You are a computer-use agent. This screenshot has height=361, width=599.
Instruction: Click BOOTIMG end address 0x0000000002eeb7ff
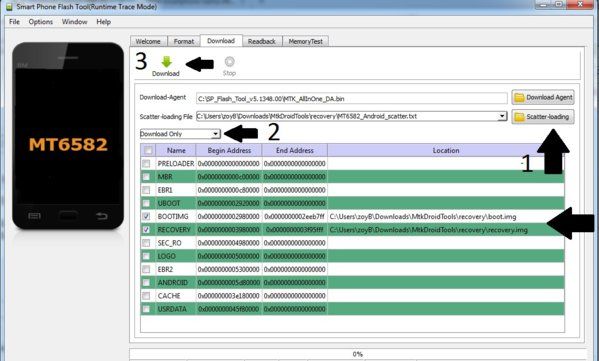[295, 217]
